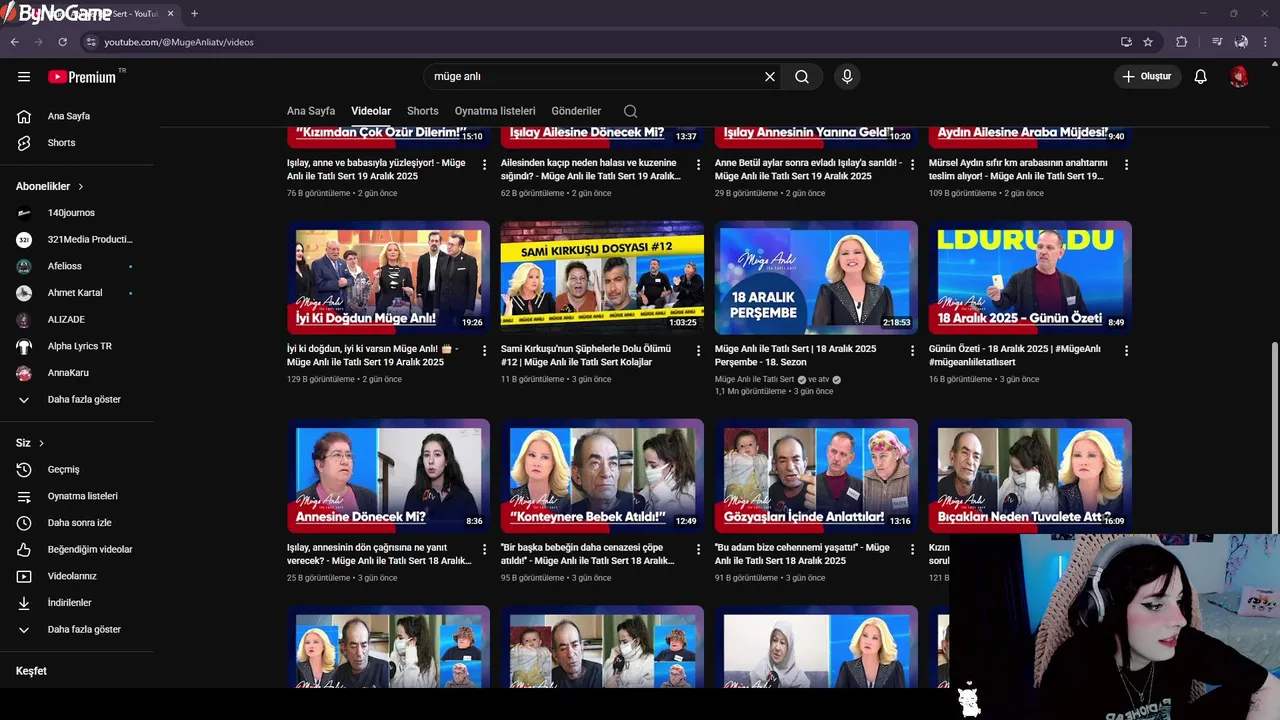The image size is (1280, 720).
Task: Open the notifications bell
Action: click(x=1201, y=76)
